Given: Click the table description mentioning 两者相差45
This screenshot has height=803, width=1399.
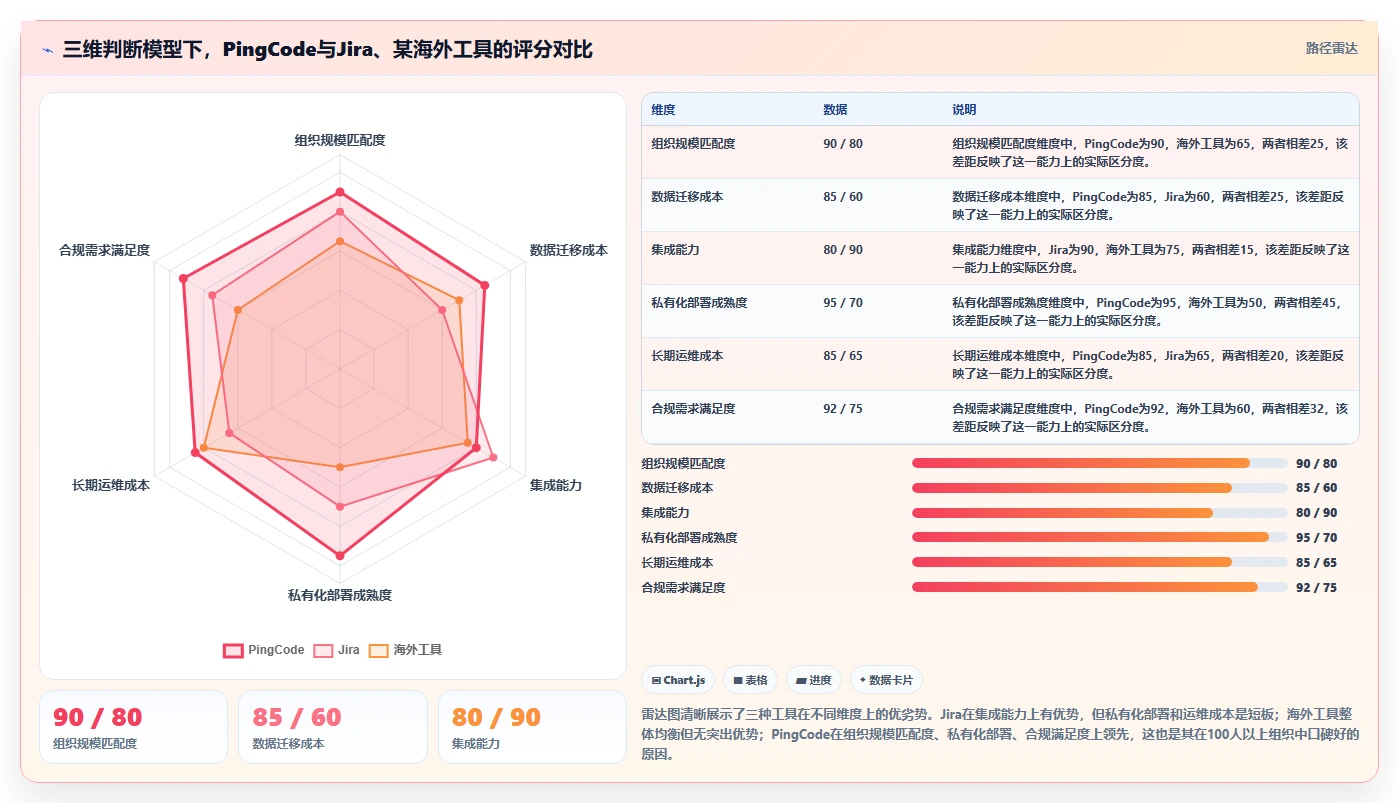Looking at the screenshot, I should coord(1150,311).
